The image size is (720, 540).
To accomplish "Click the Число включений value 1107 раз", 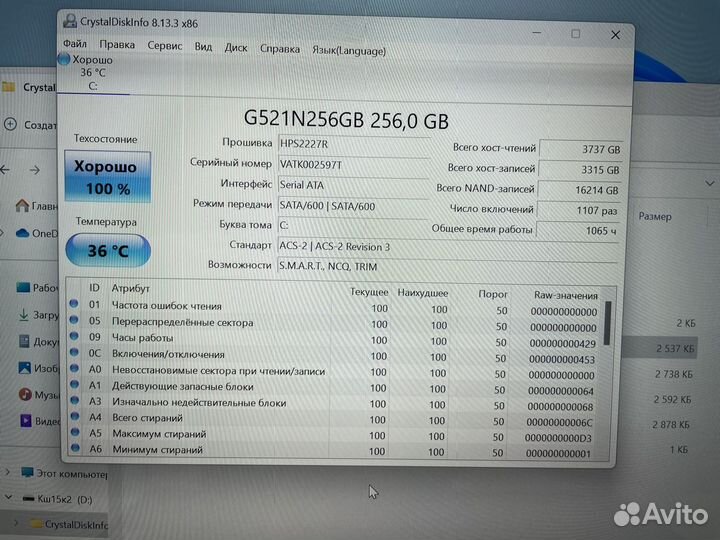I will 579,210.
